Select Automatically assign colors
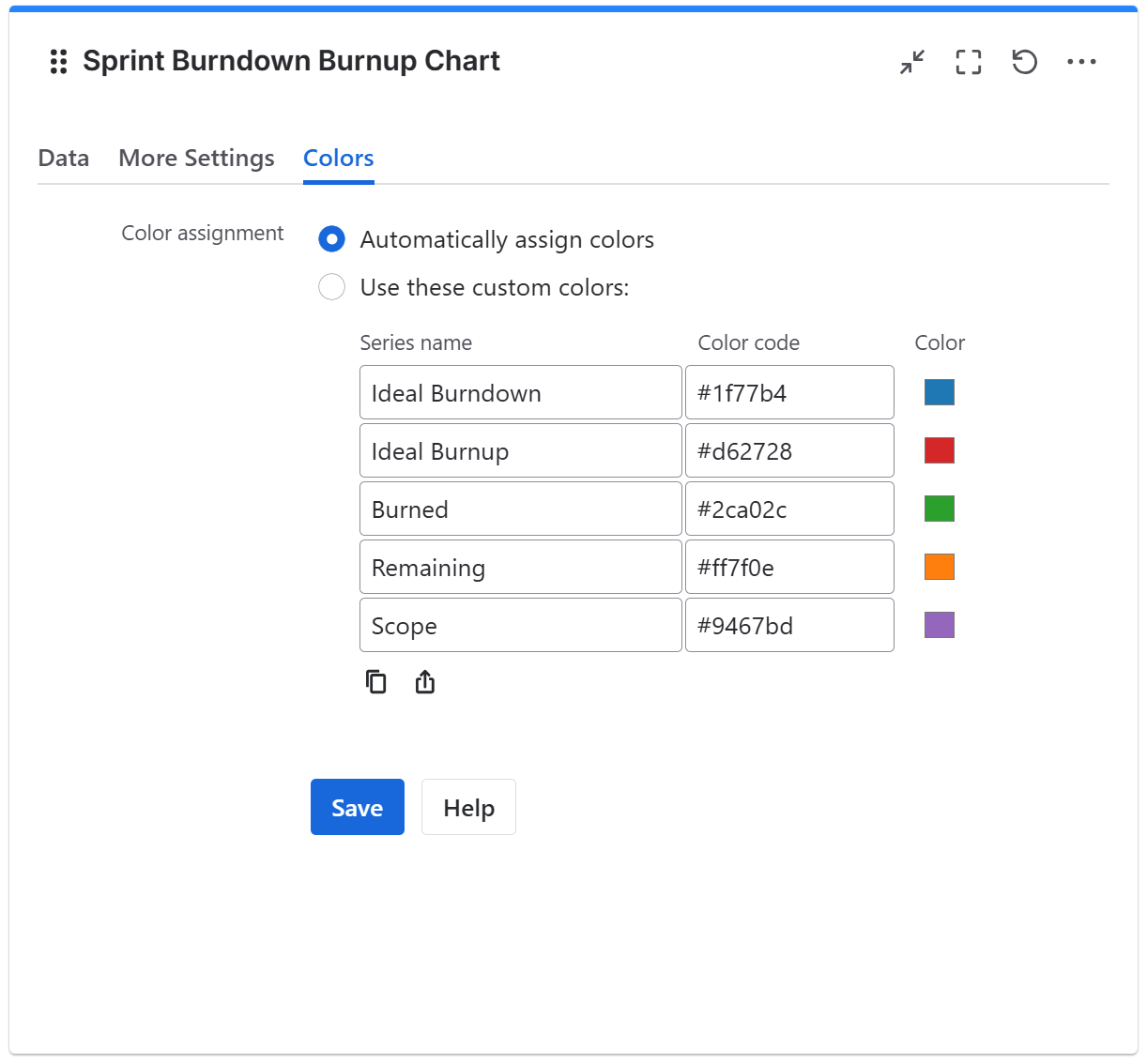Screen dimensions: 1147x1064 (331, 239)
